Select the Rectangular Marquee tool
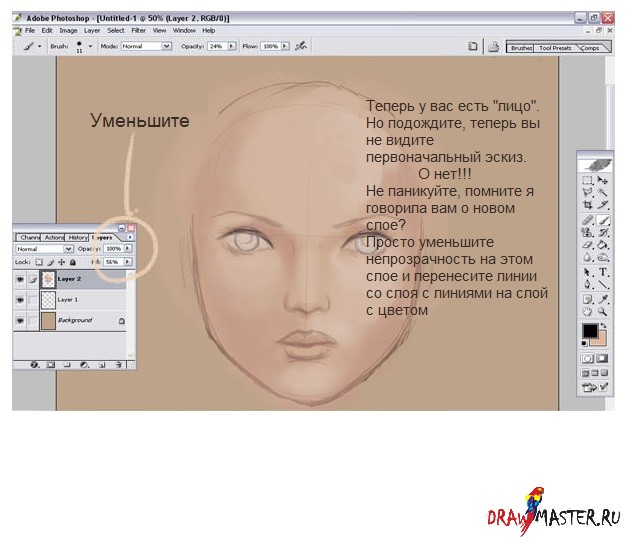The height and width of the screenshot is (544, 628). 587,180
